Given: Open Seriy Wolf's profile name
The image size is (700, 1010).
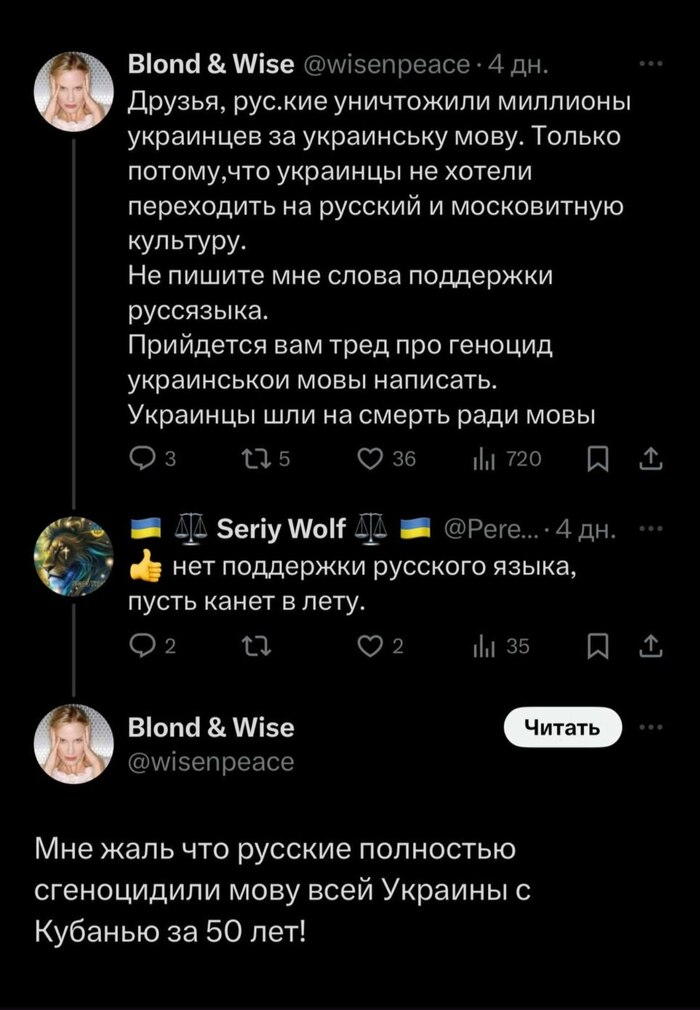Looking at the screenshot, I should 282,529.
